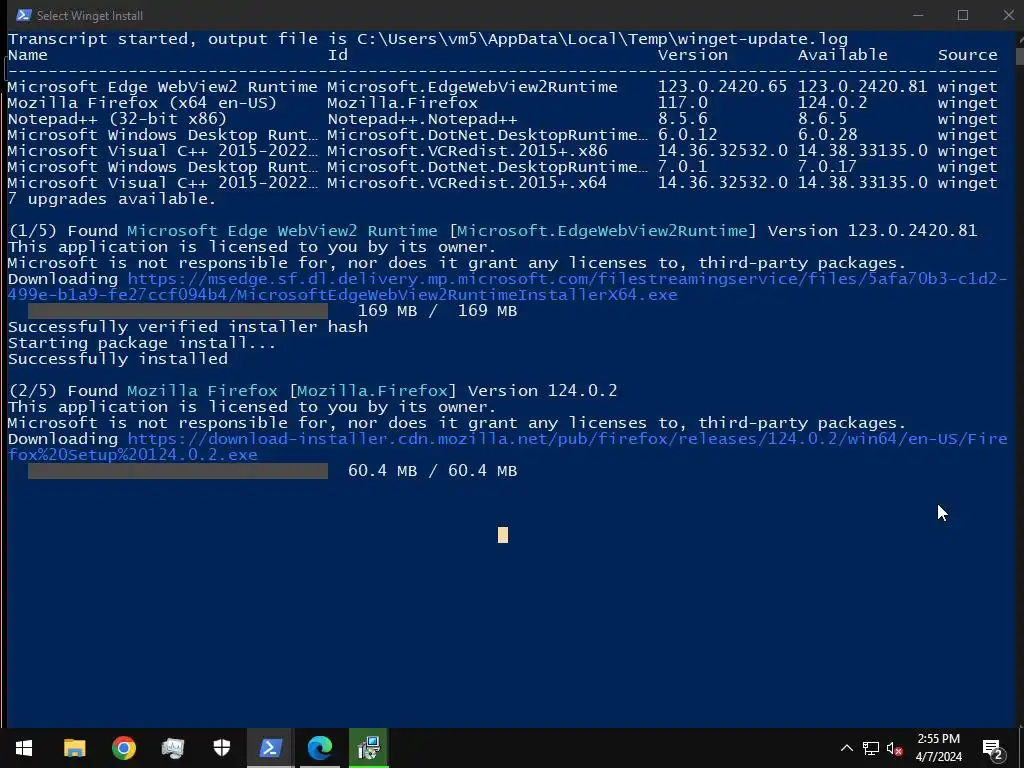1024x768 pixels.
Task: Click the Firefox 60.4 MB progress bar
Action: 178,470
